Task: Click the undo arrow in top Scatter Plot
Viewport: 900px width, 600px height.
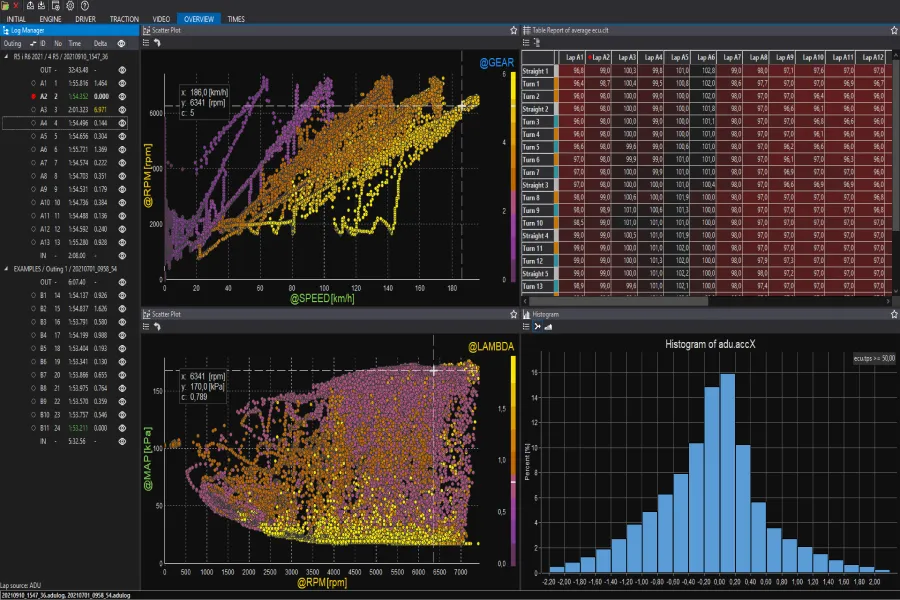Action: coord(157,43)
